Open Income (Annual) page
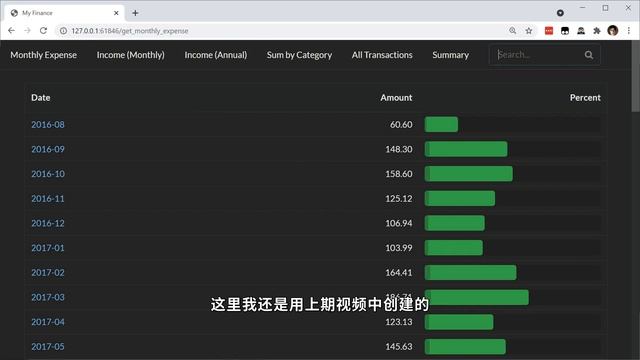This screenshot has width=640, height=360. tap(216, 55)
